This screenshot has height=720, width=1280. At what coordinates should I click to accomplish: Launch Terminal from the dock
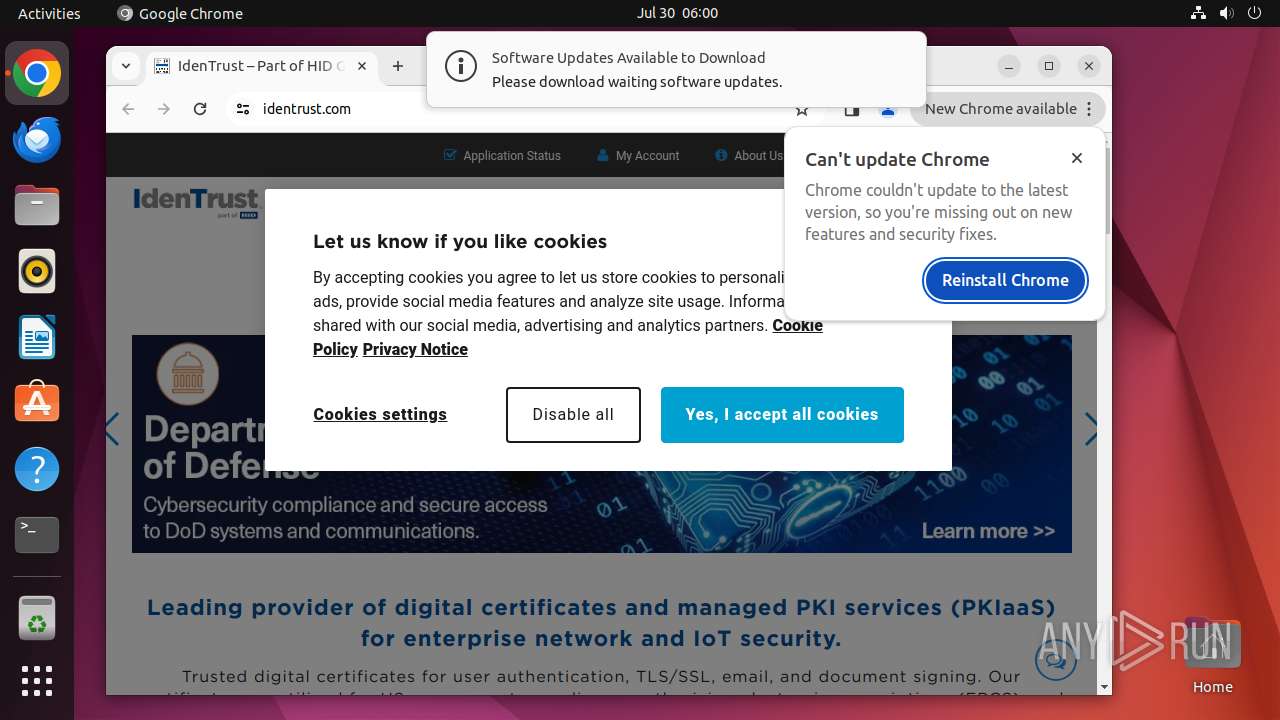[37, 535]
